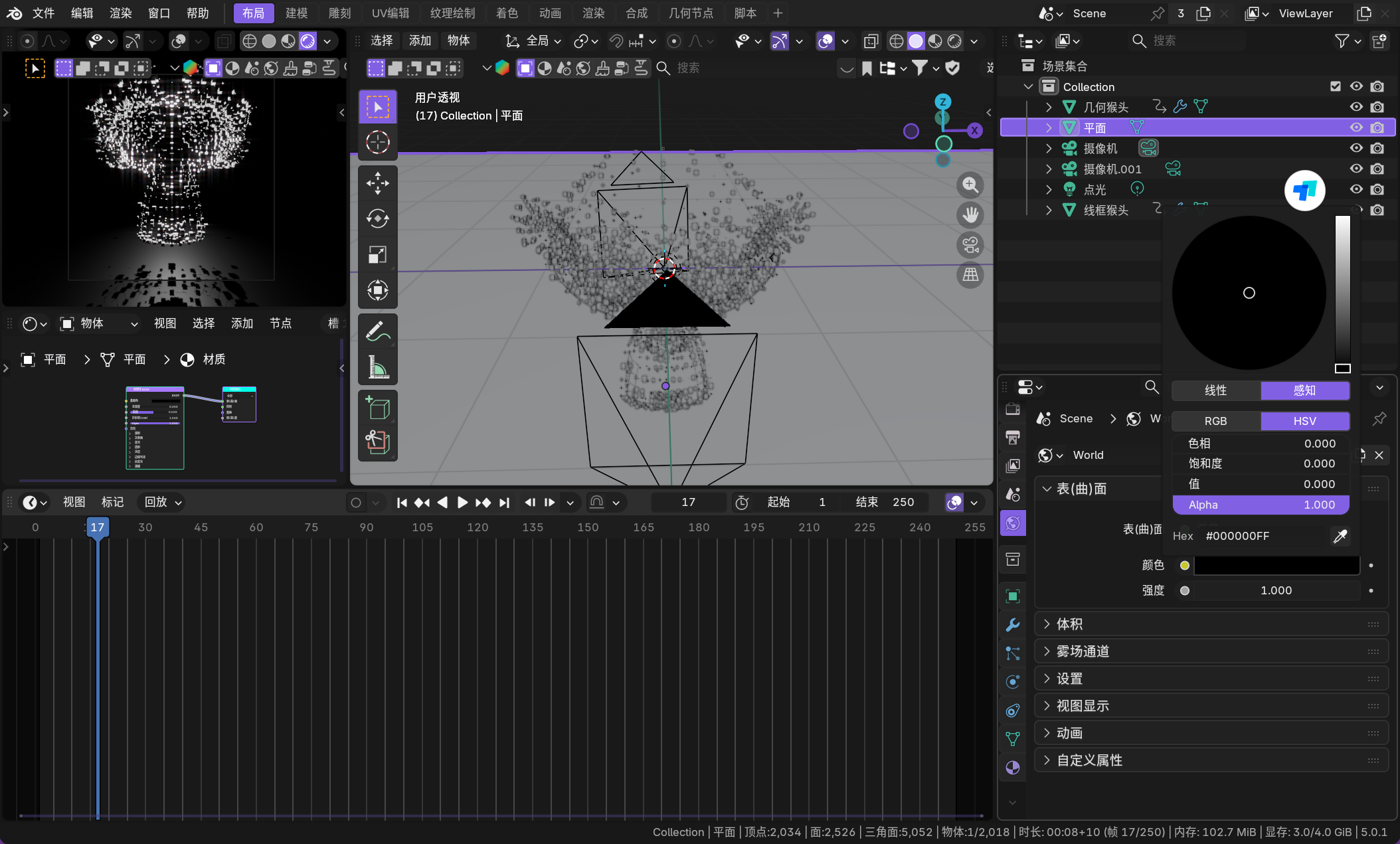Select the Scale tool in viewport toolbar

pos(377,254)
